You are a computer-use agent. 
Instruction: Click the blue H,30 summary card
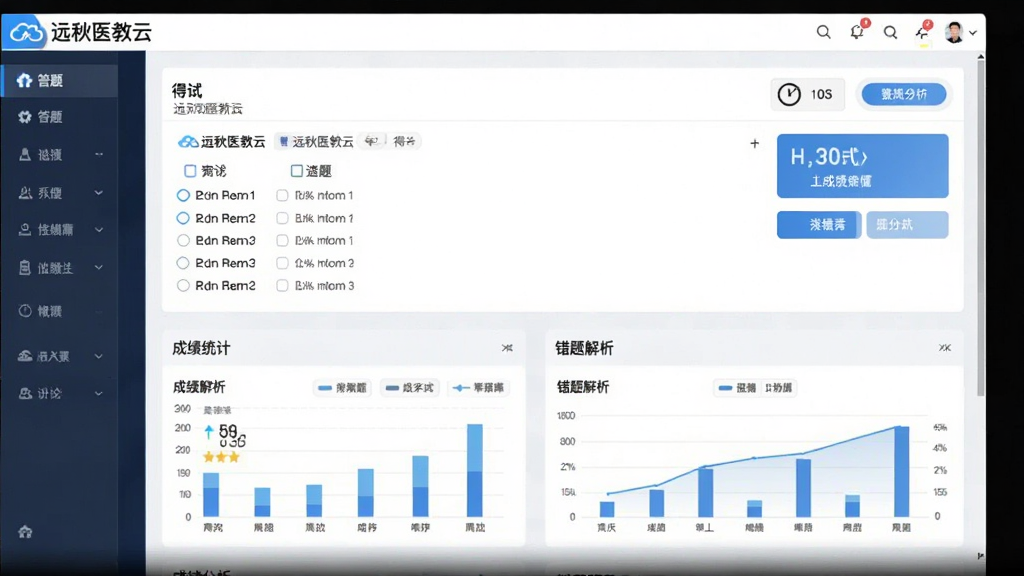[x=862, y=166]
